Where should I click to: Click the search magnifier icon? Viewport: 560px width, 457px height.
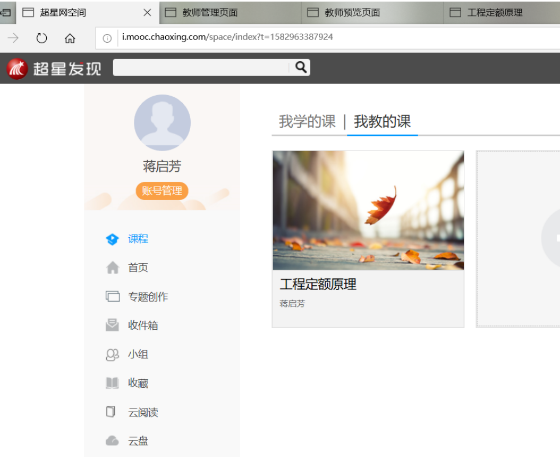tap(301, 67)
